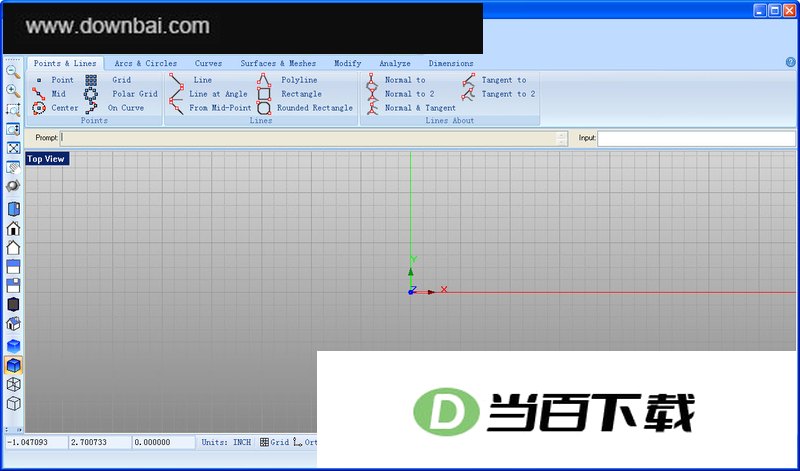Click the Zoom Extents icon
800x471 pixels.
(13, 148)
